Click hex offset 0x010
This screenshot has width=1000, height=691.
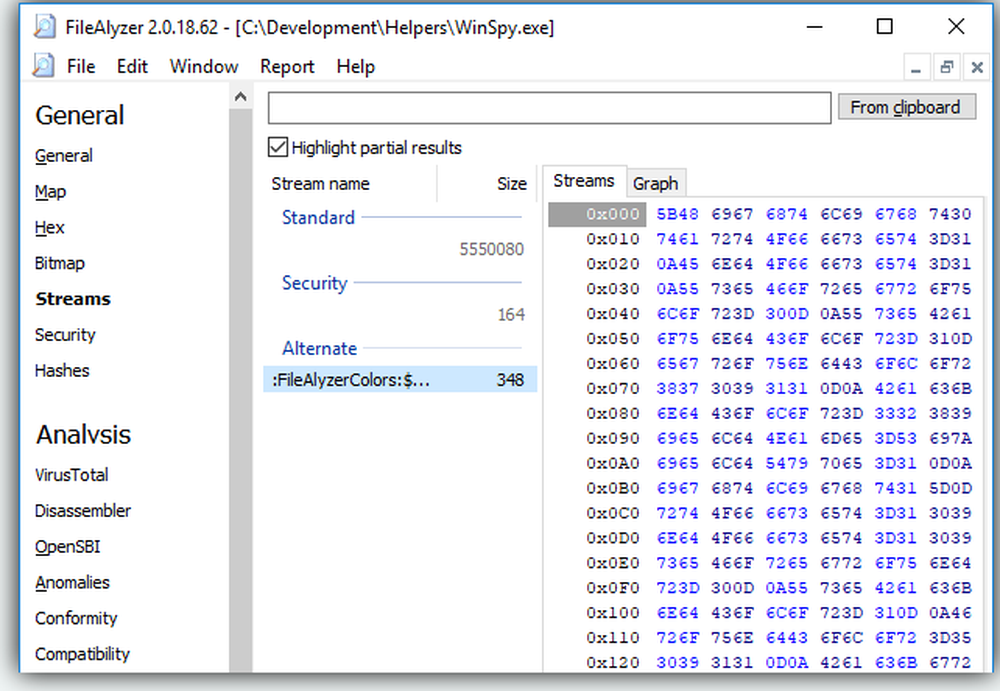point(612,239)
